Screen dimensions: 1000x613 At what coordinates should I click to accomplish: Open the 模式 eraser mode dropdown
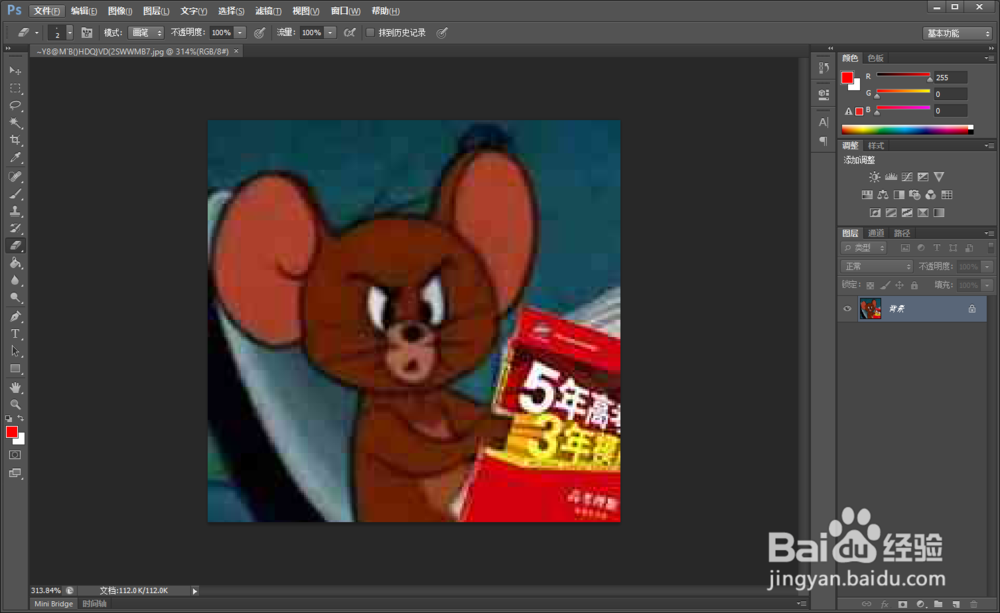click(145, 33)
